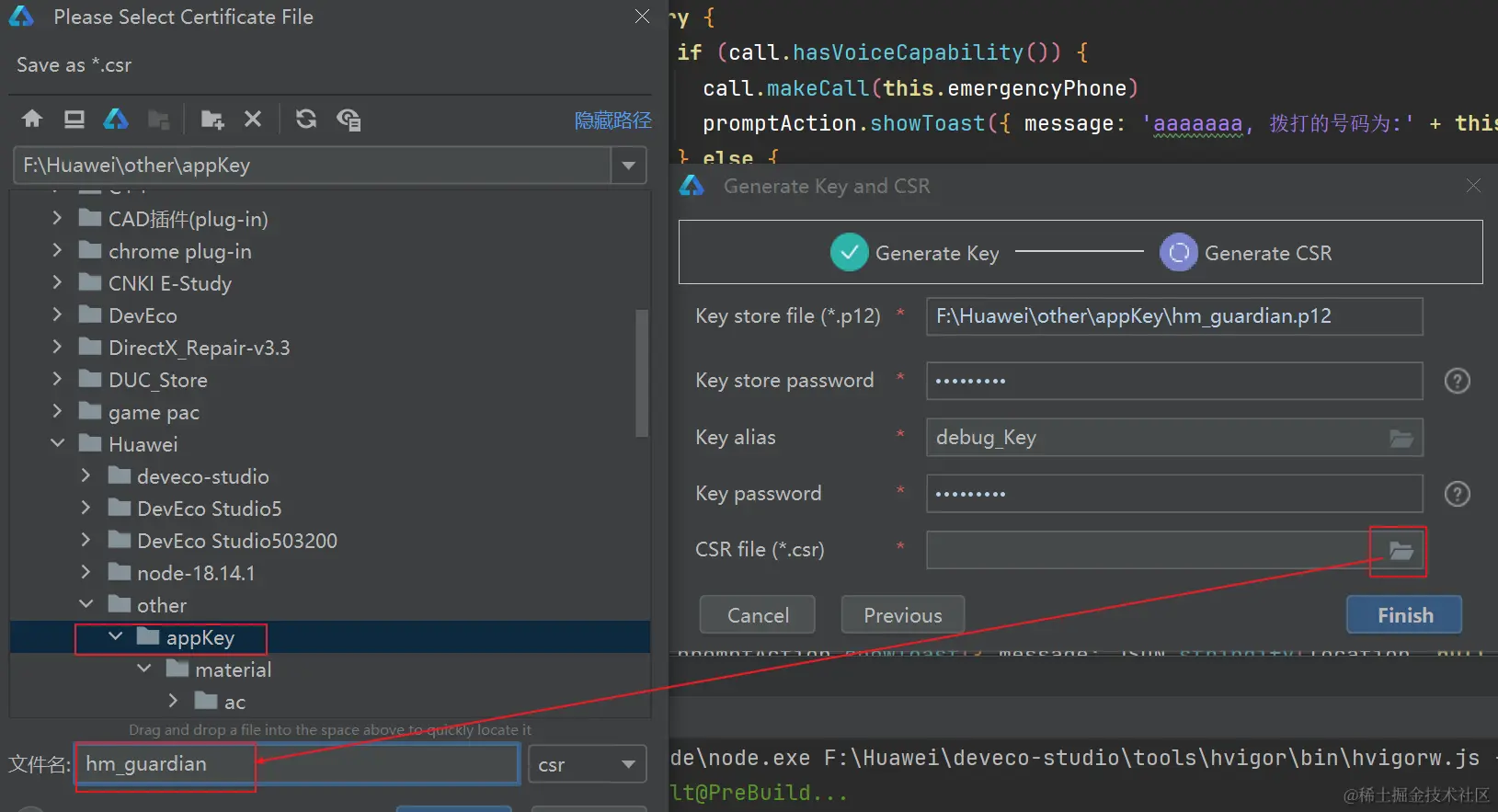Collapse the other folder
The height and width of the screenshot is (812, 1498).
[x=86, y=604]
